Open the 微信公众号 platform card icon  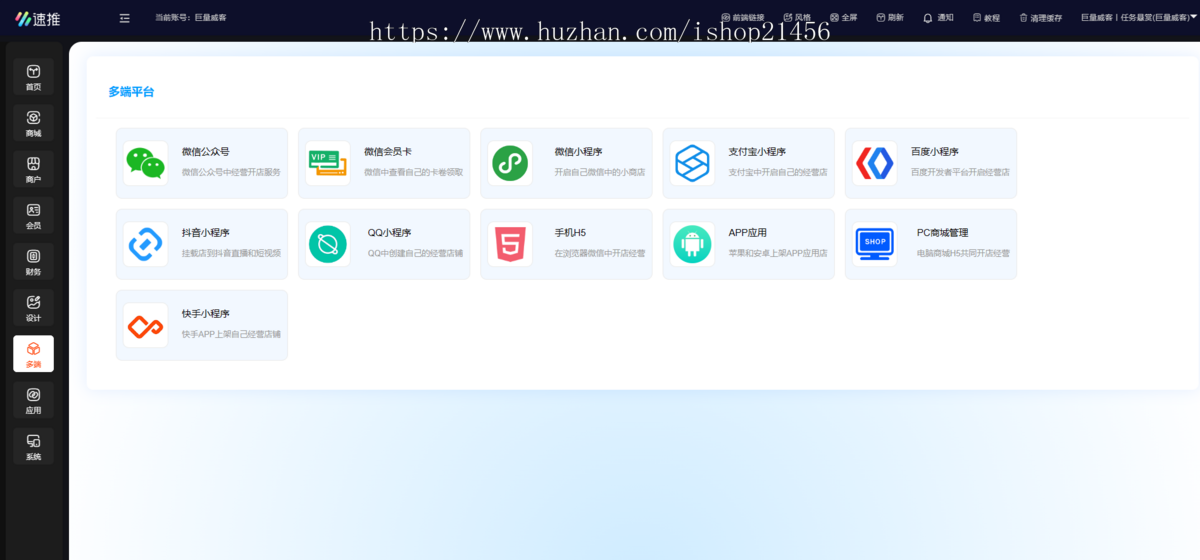[146, 163]
